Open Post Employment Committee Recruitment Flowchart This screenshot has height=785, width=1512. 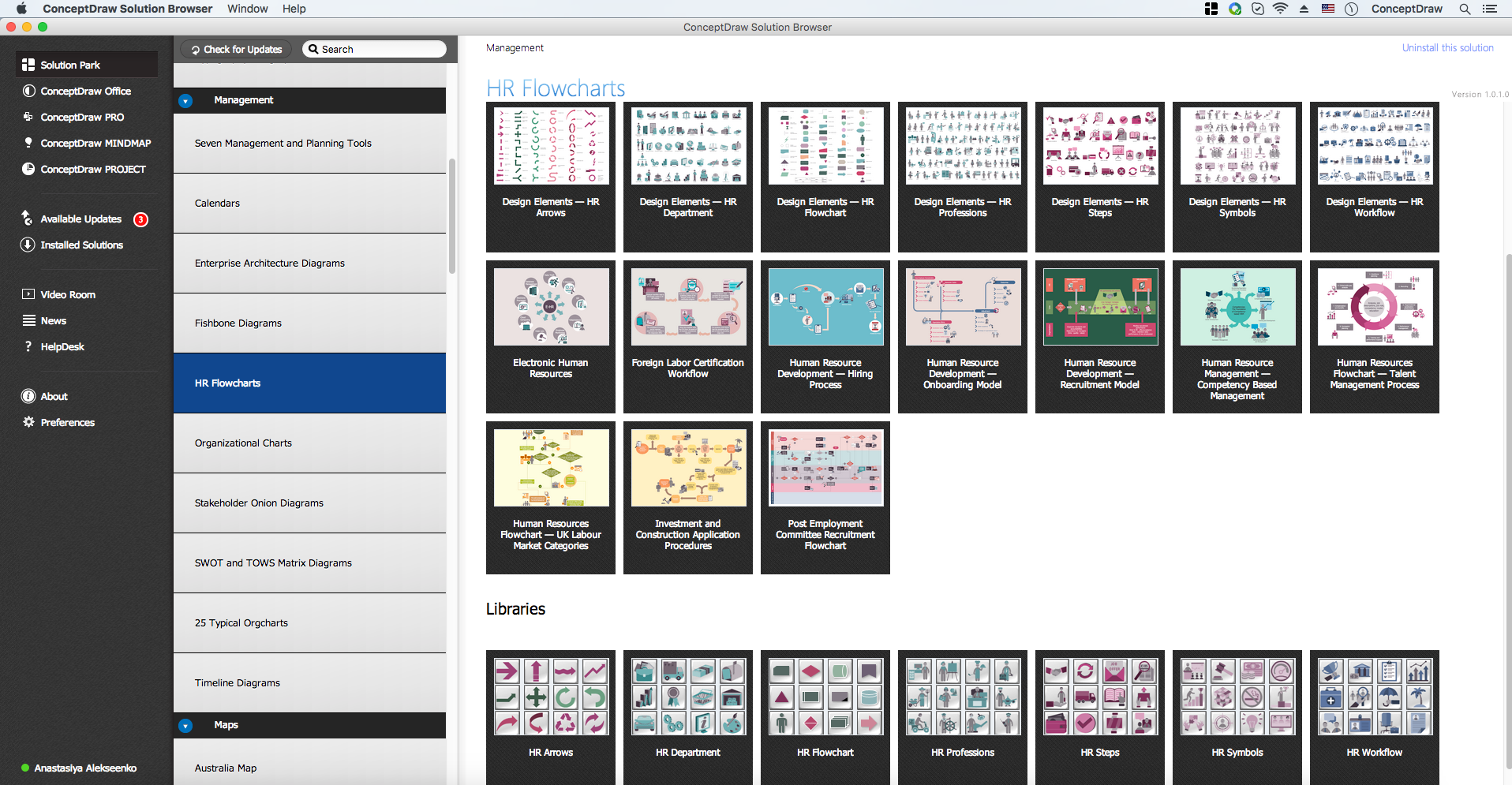825,498
